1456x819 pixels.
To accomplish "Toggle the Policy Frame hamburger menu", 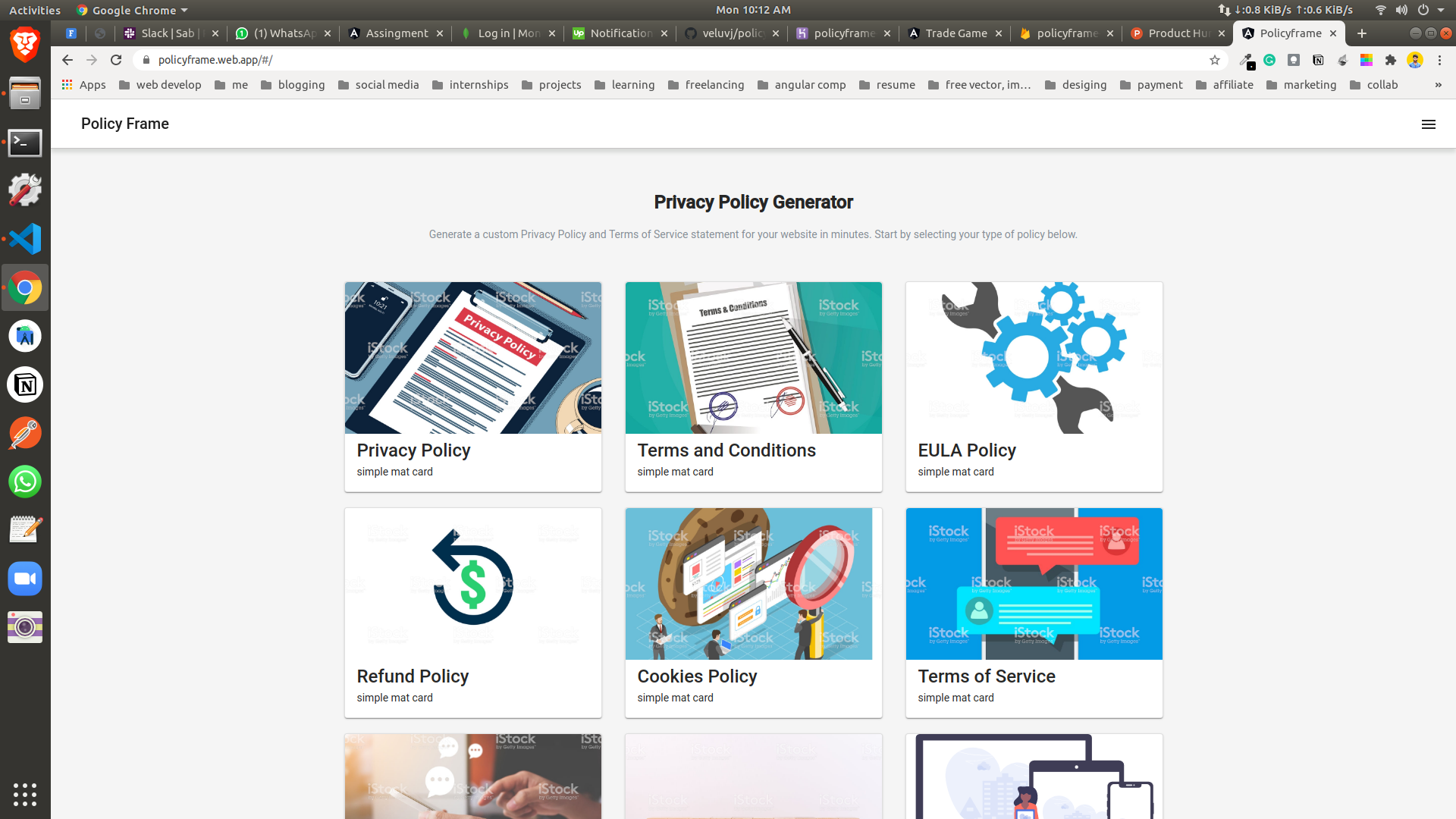I will pos(1429,124).
